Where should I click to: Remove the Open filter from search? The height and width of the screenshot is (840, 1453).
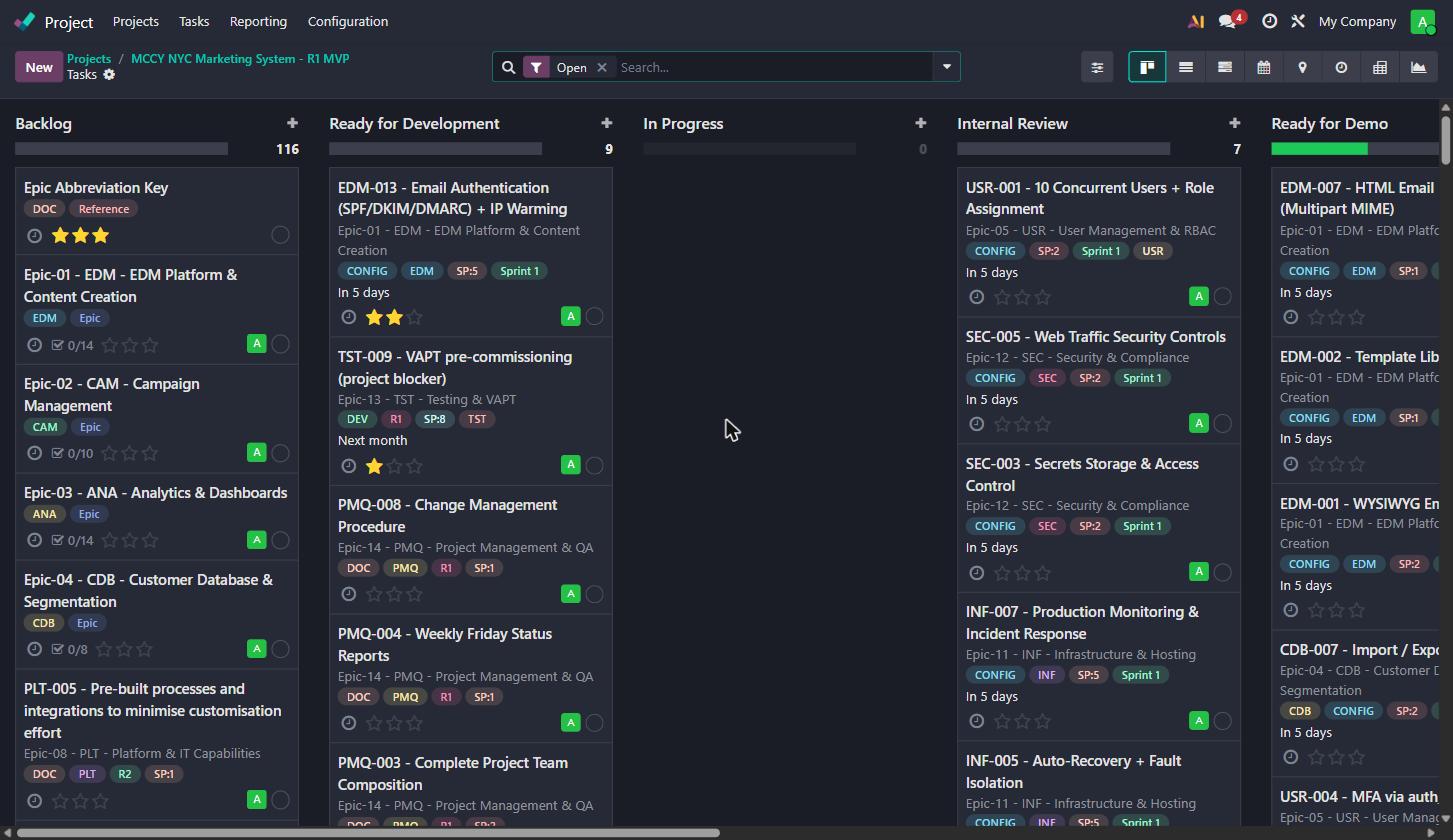pos(602,67)
